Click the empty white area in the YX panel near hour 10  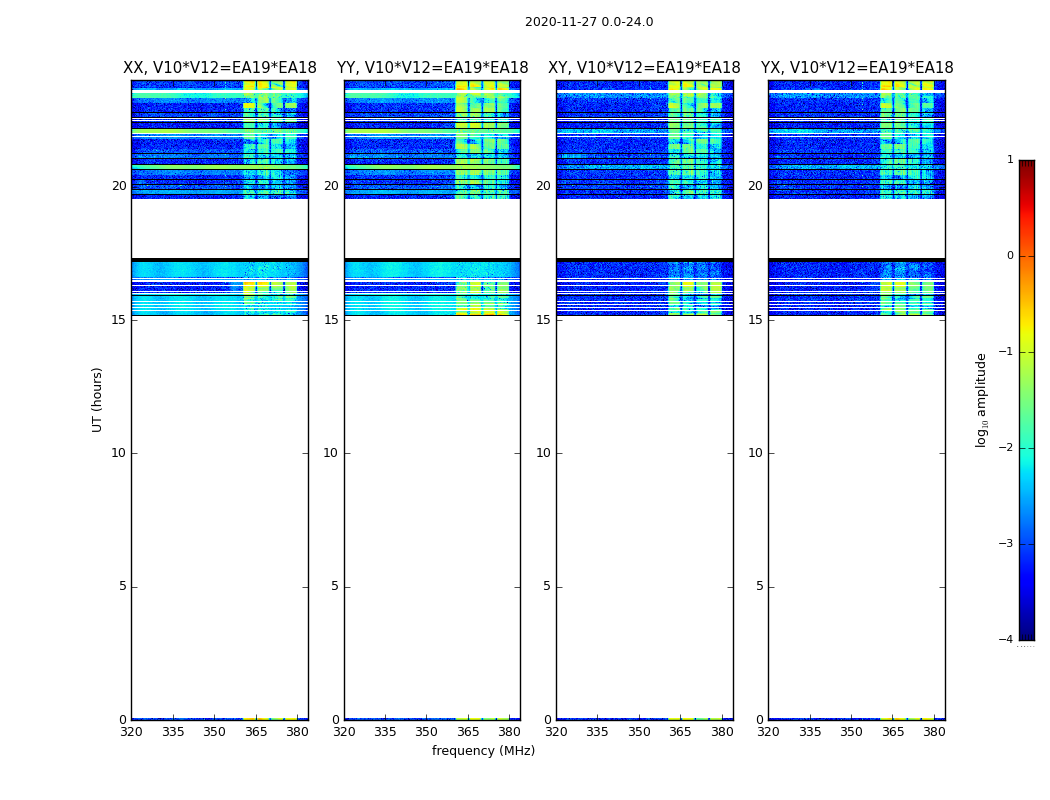click(857, 453)
